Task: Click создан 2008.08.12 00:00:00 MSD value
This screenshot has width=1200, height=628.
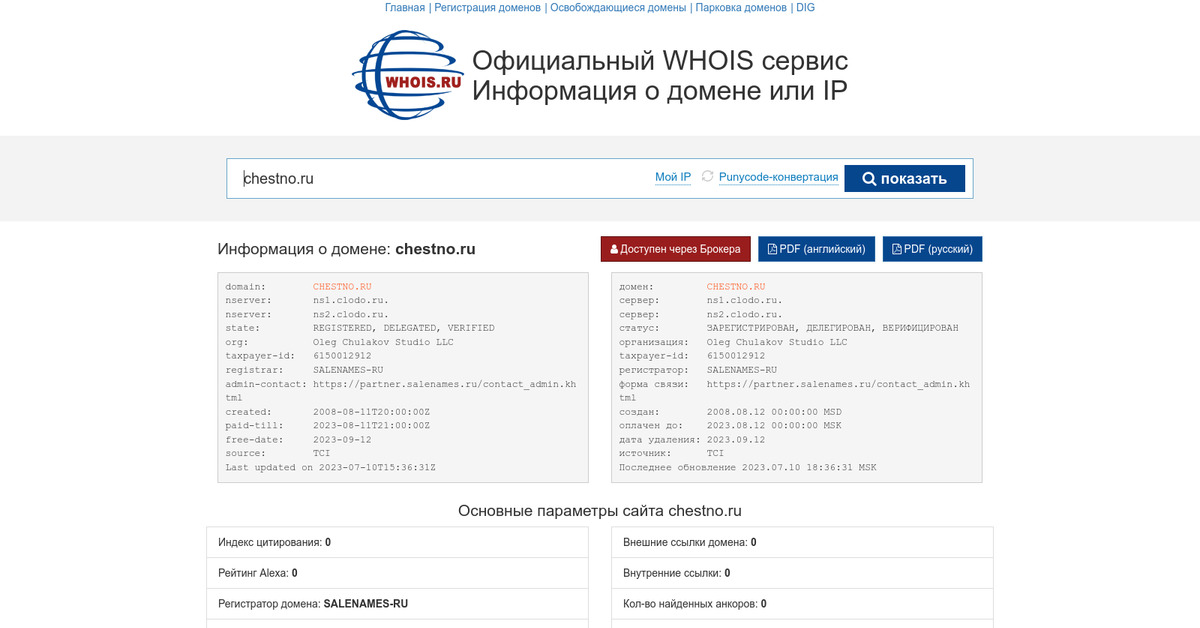Action: [x=776, y=411]
